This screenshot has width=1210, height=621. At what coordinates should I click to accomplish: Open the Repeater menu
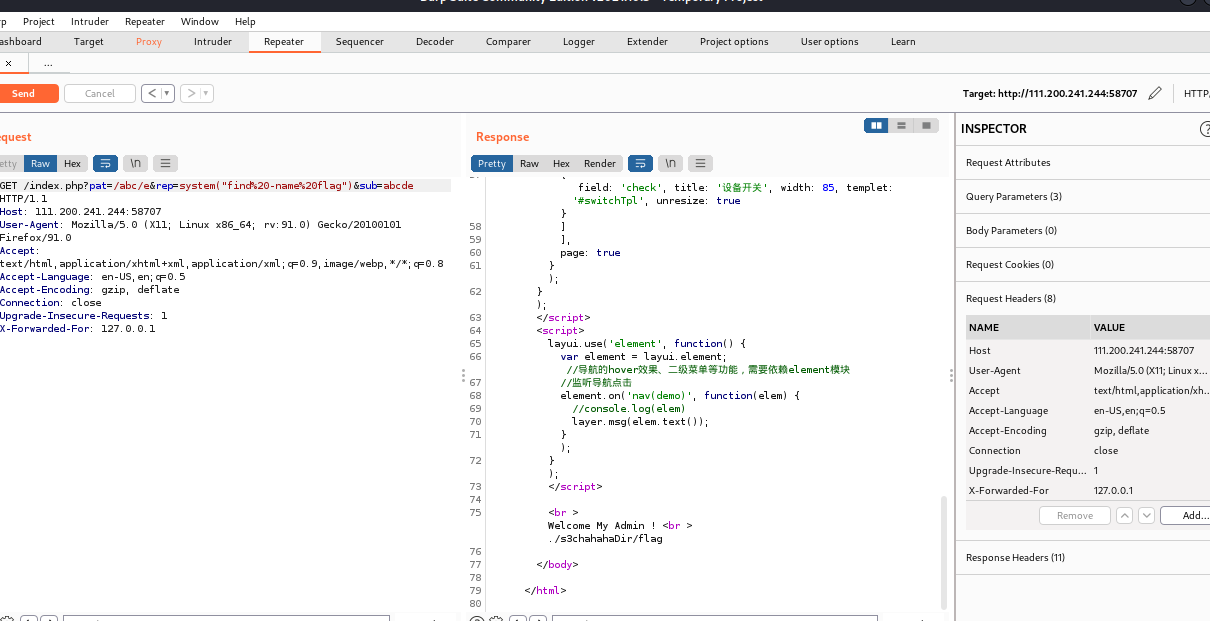[x=145, y=21]
